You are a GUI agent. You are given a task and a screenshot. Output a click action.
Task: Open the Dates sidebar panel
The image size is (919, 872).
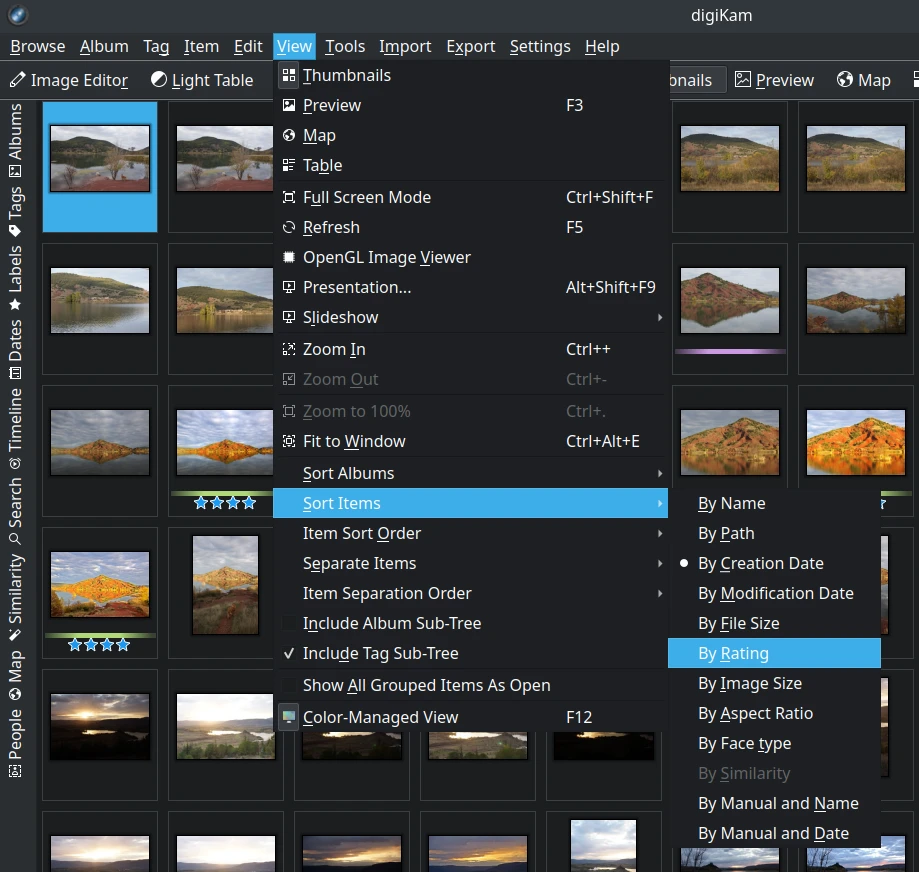pos(15,349)
